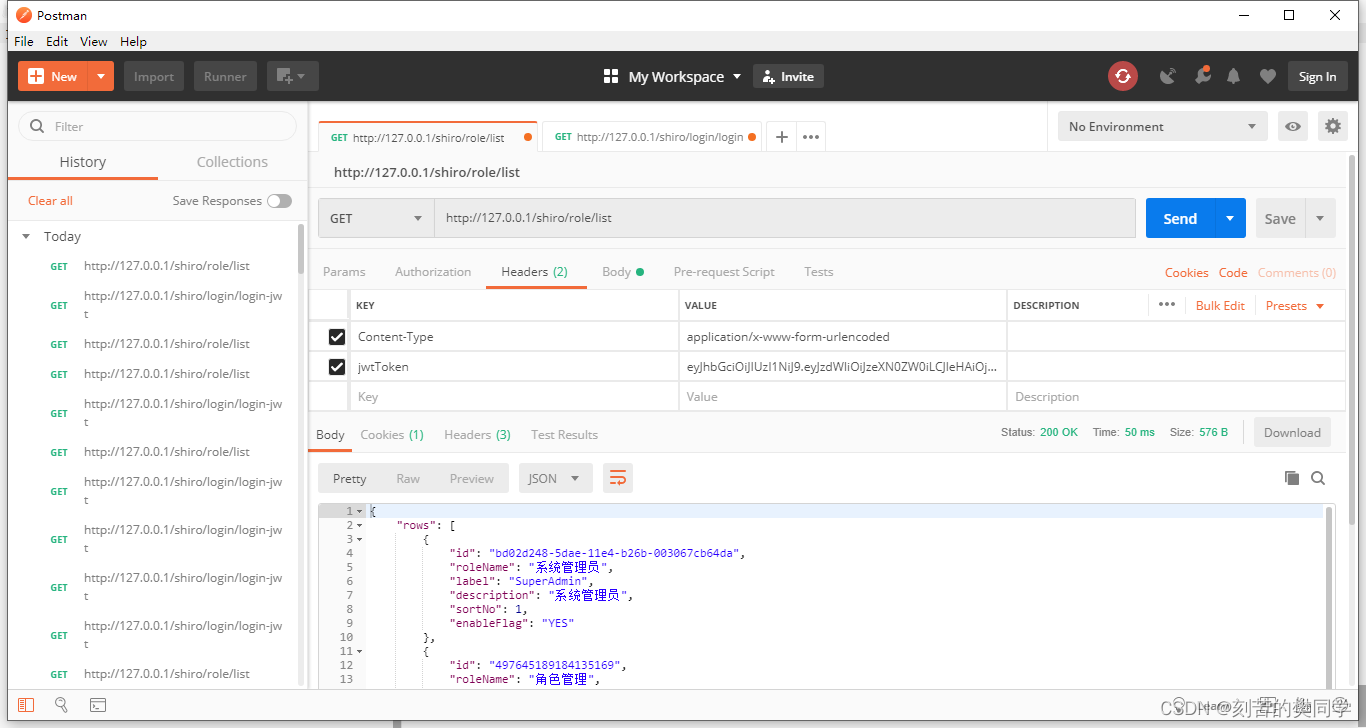Toggle the Save Responses switch

[279, 201]
